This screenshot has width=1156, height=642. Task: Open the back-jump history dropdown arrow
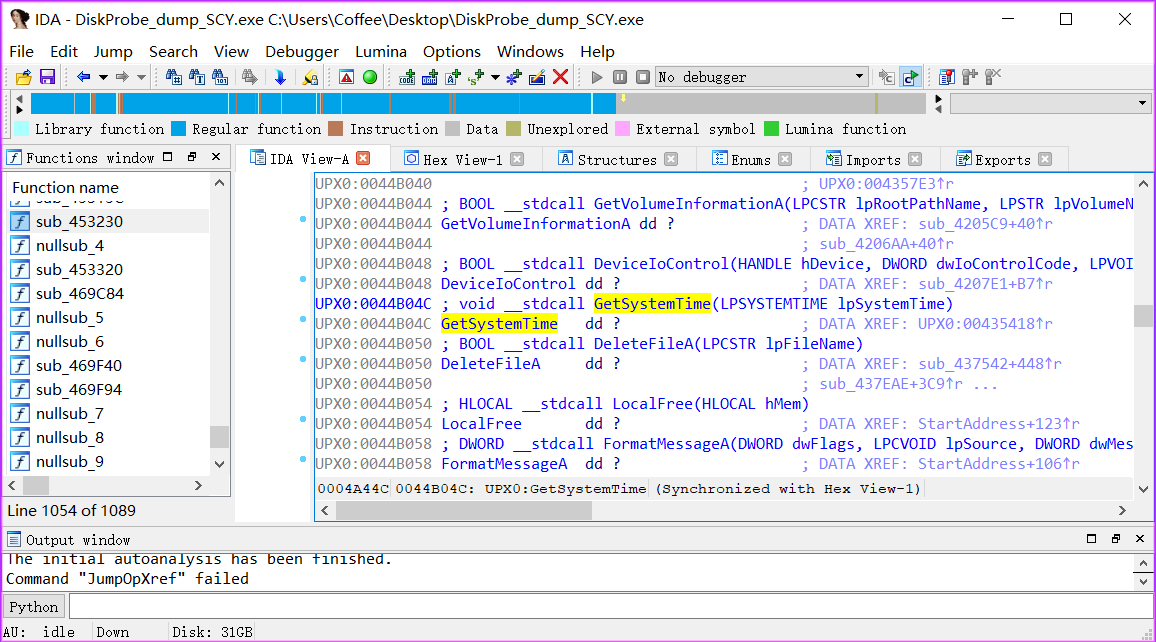pyautogui.click(x=103, y=77)
